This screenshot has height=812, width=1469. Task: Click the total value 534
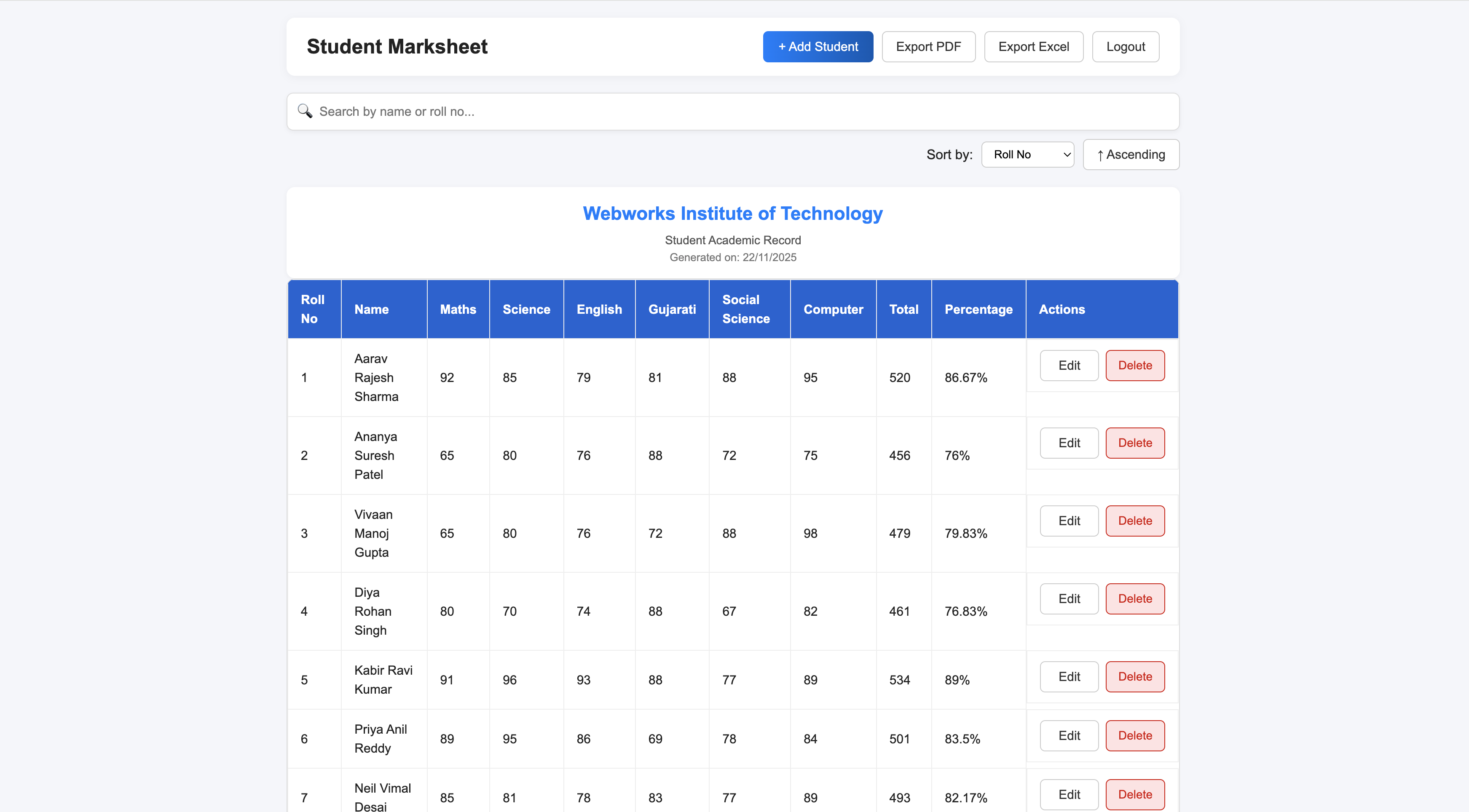899,680
